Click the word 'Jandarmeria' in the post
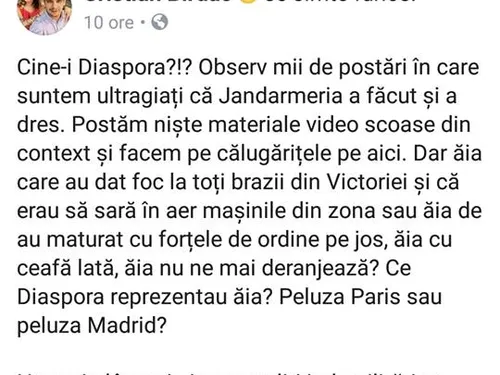 (281, 96)
